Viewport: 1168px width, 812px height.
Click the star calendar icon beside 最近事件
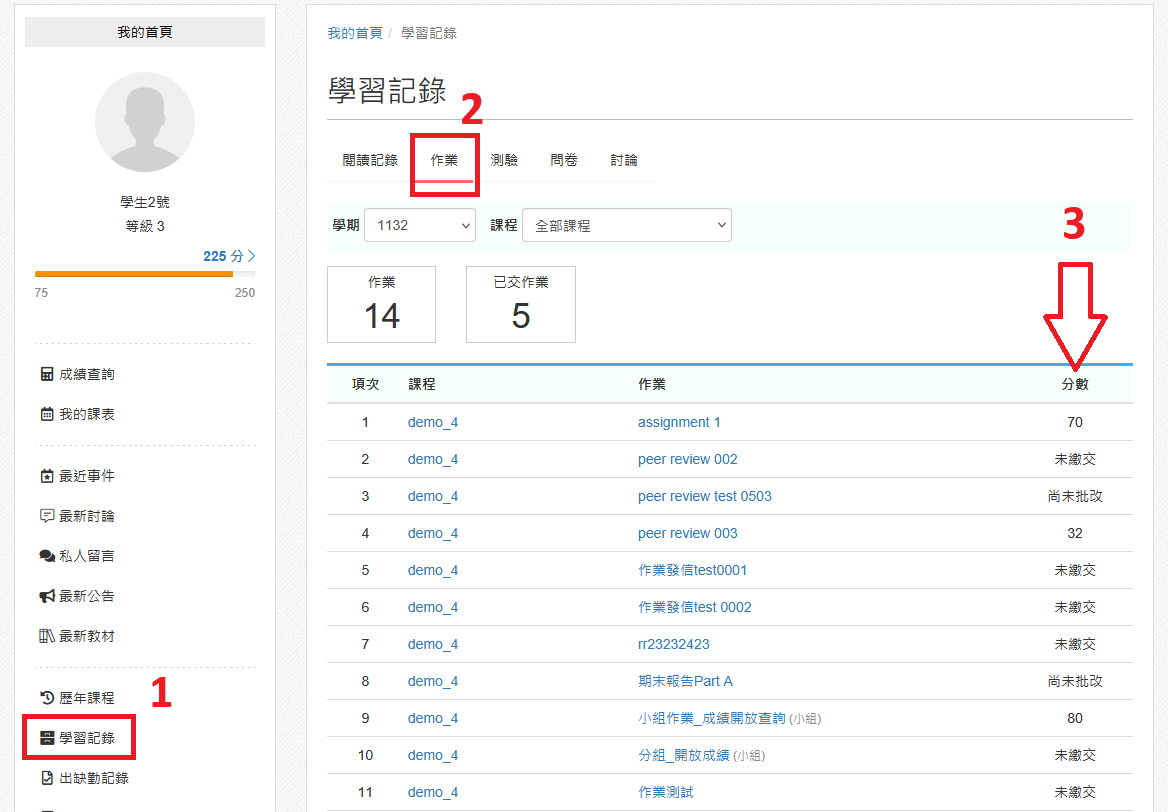click(46, 476)
